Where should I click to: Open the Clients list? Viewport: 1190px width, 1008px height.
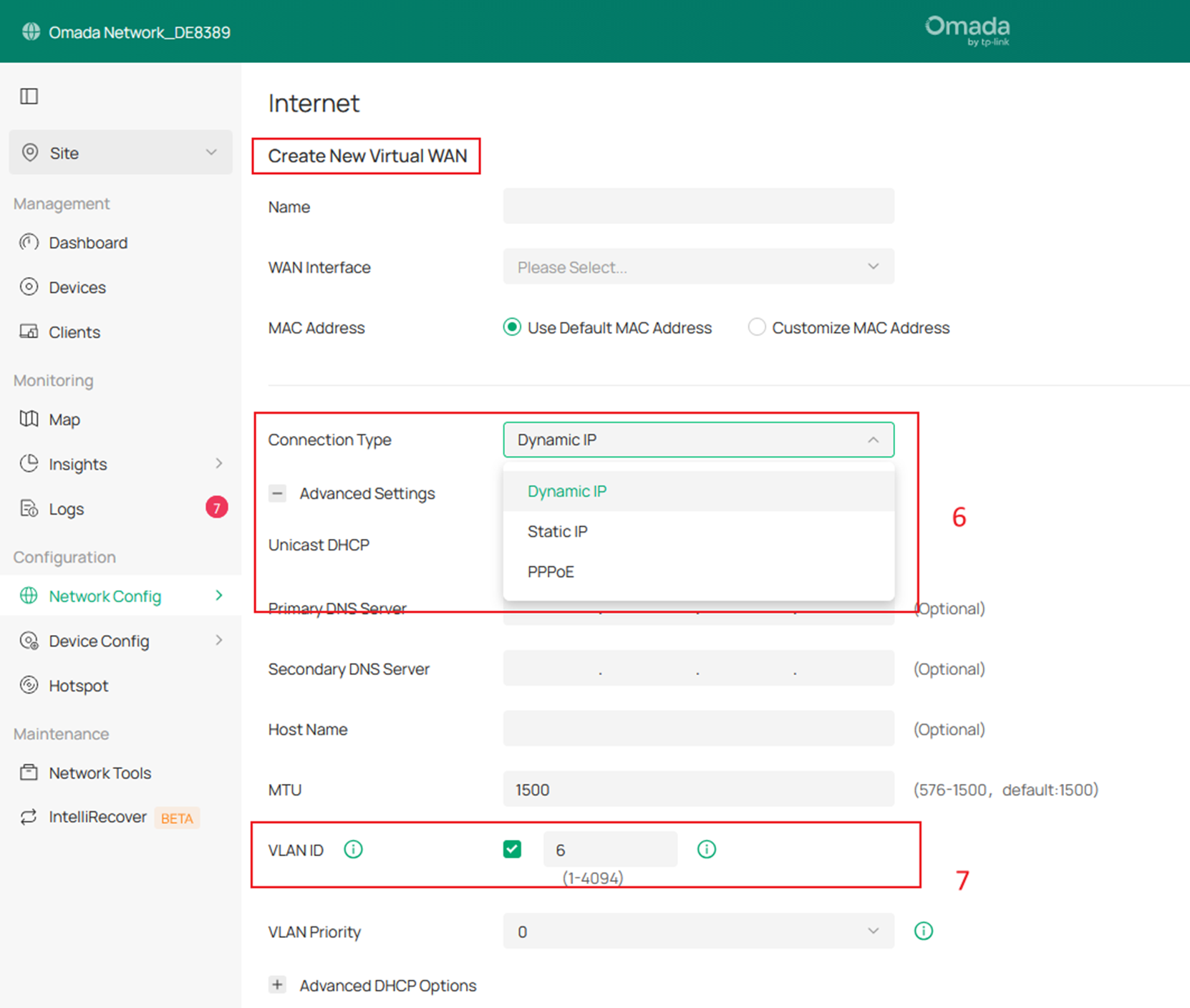(74, 331)
